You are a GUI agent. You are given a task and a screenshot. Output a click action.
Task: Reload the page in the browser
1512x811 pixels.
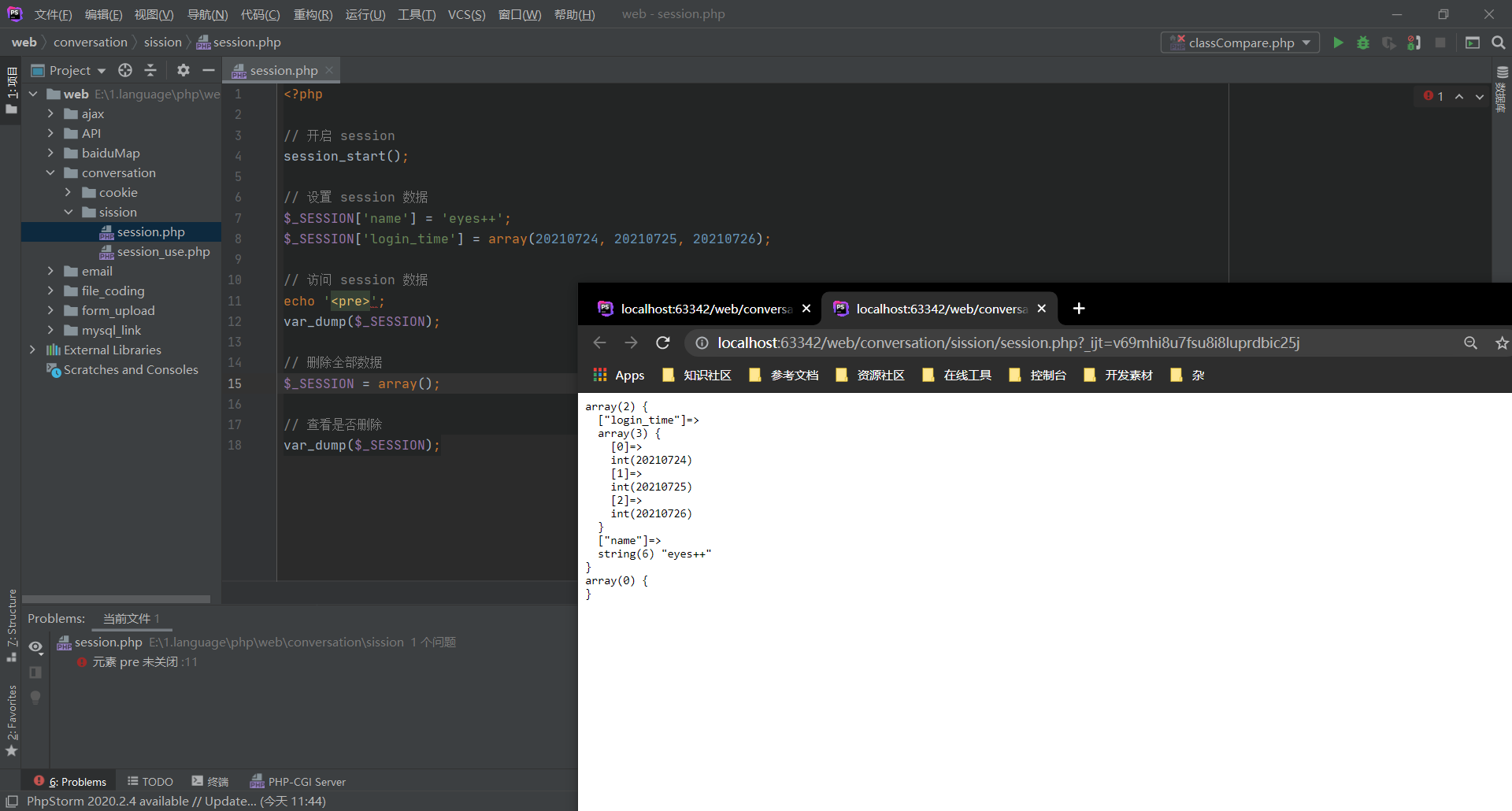662,343
